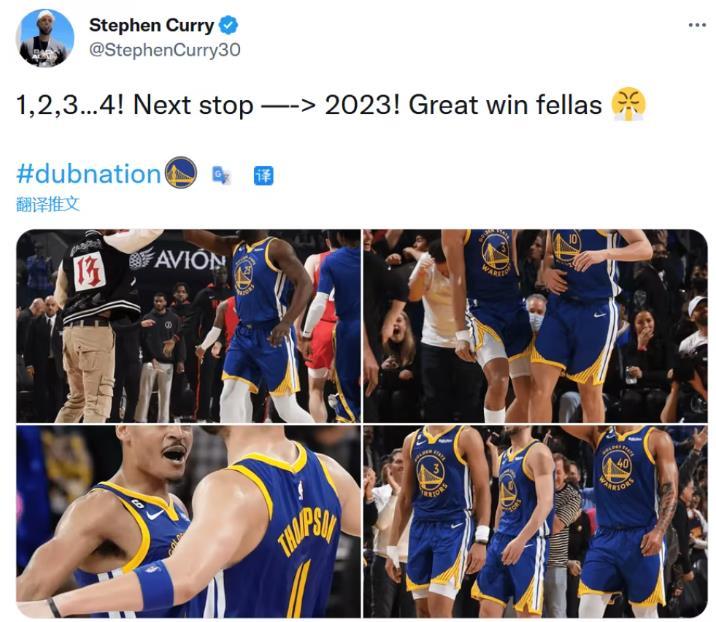Click the Warriors bridge logo emoji
716x622 pixels.
click(x=180, y=173)
